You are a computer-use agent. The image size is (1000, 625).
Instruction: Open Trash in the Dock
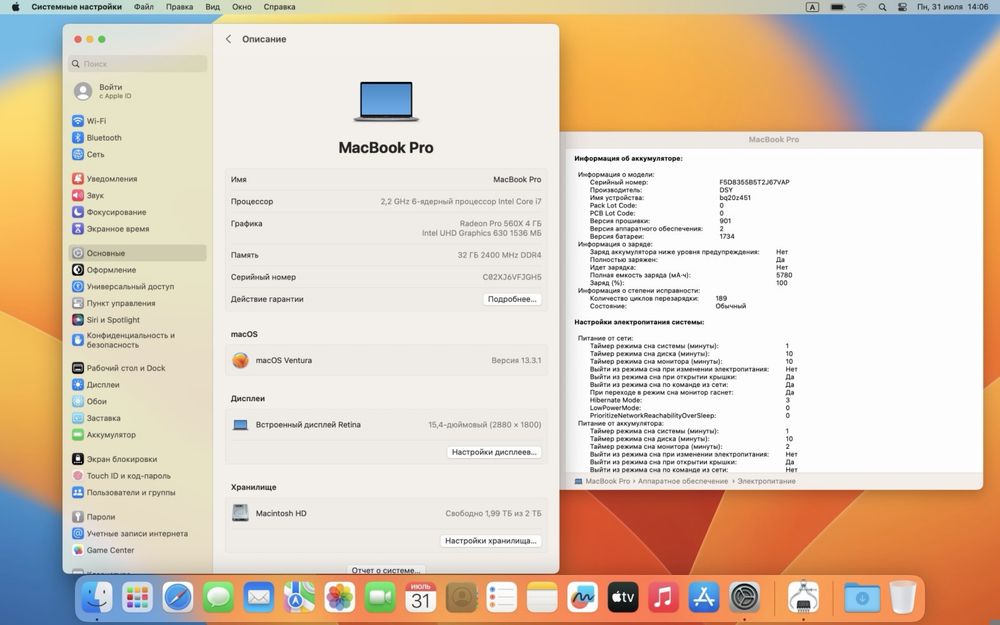pos(903,598)
